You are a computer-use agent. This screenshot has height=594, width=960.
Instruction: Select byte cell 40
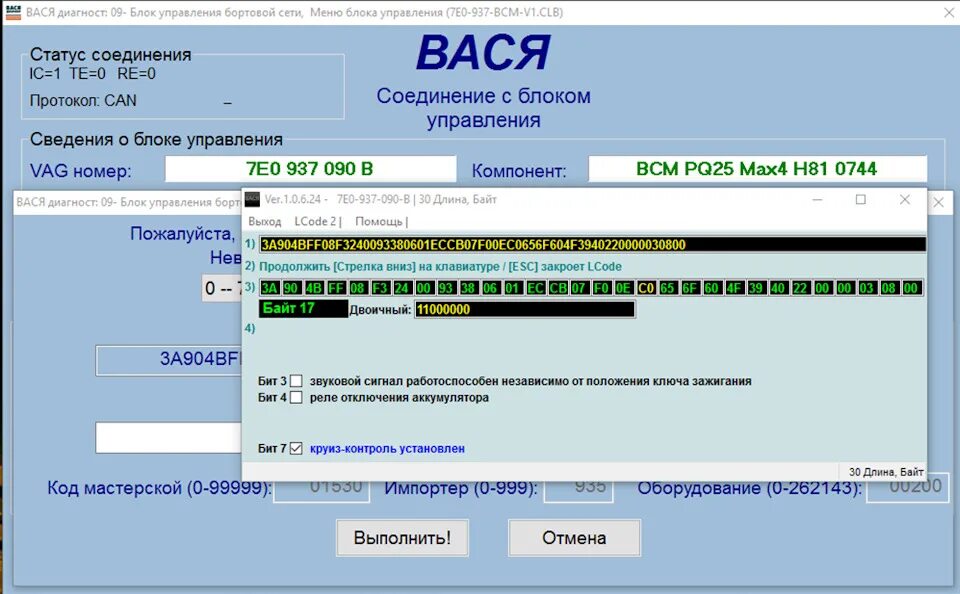(x=778, y=288)
